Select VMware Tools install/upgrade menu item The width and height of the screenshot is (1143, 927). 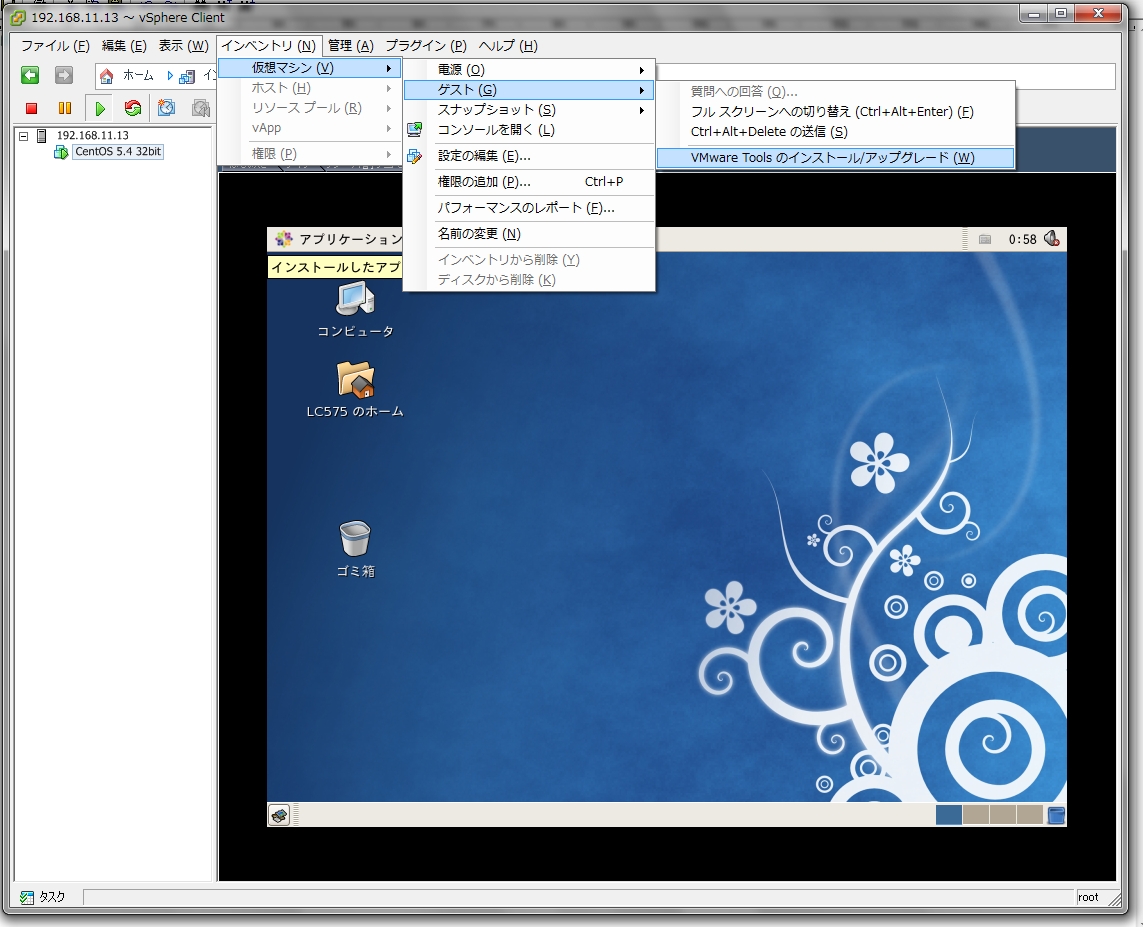[x=835, y=158]
